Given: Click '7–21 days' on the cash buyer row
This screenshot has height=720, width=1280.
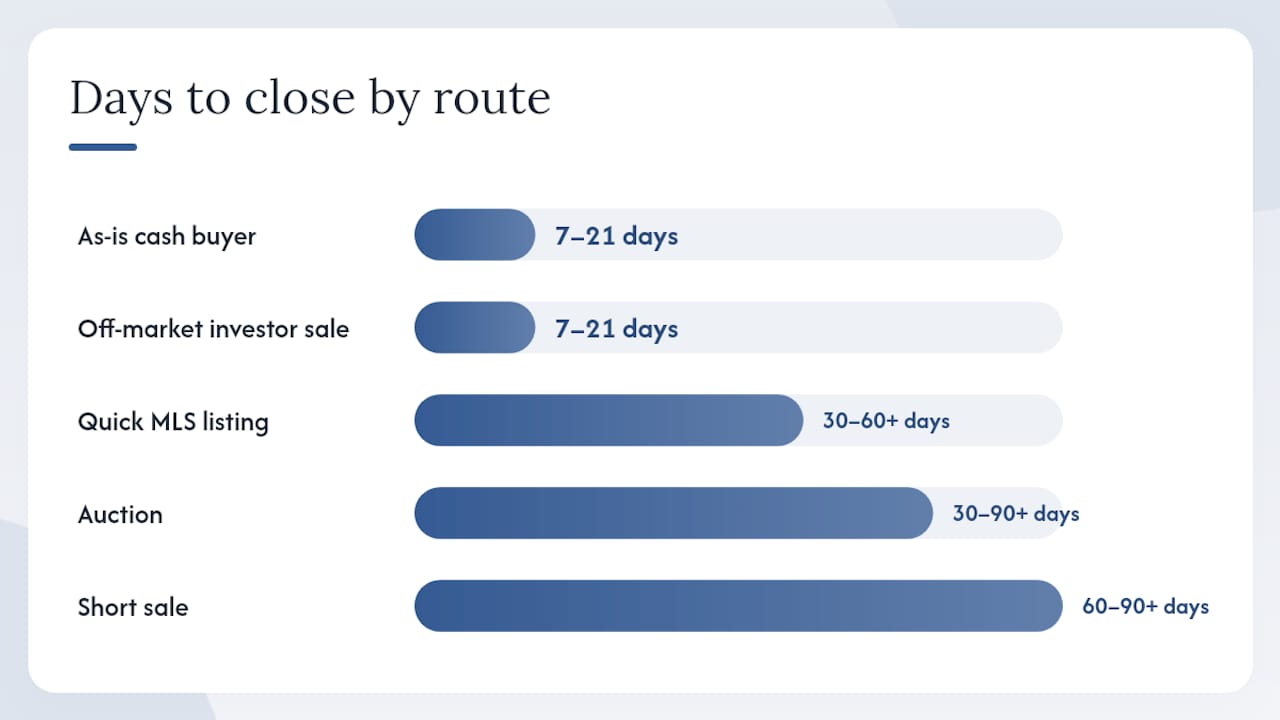Looking at the screenshot, I should (616, 236).
